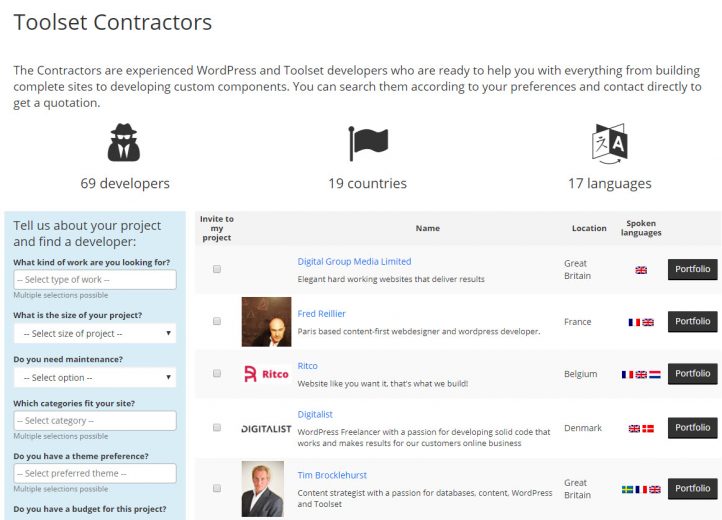Image resolution: width=722 pixels, height=520 pixels.
Task: Click British flag for Digital Group Media
Action: click(641, 270)
